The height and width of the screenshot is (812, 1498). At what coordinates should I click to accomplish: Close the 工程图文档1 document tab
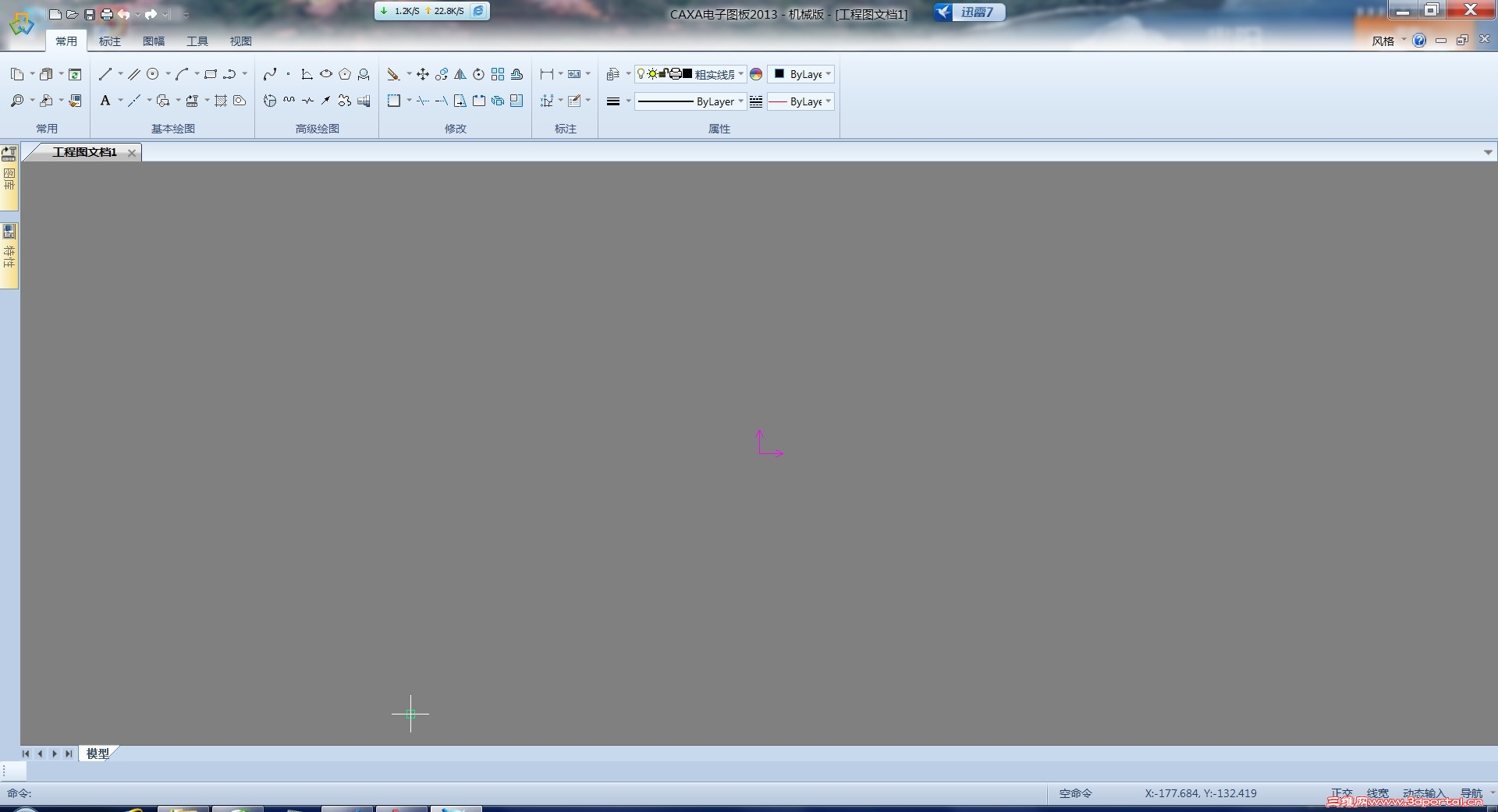pyautogui.click(x=132, y=153)
